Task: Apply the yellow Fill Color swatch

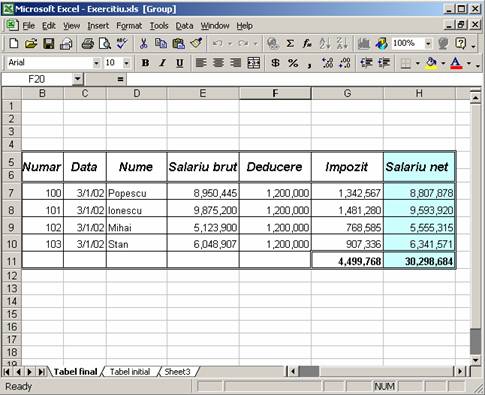Action: [432, 63]
